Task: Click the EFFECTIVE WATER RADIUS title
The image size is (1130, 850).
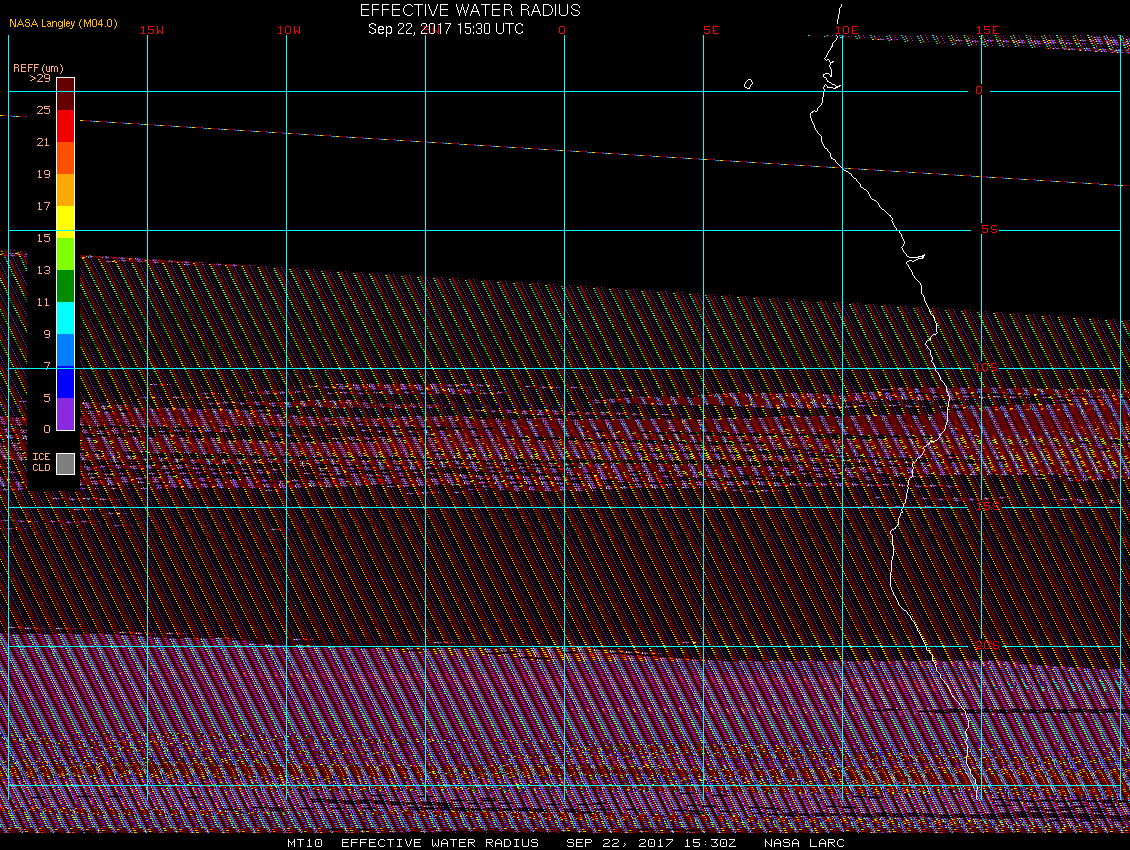Action: pos(470,10)
